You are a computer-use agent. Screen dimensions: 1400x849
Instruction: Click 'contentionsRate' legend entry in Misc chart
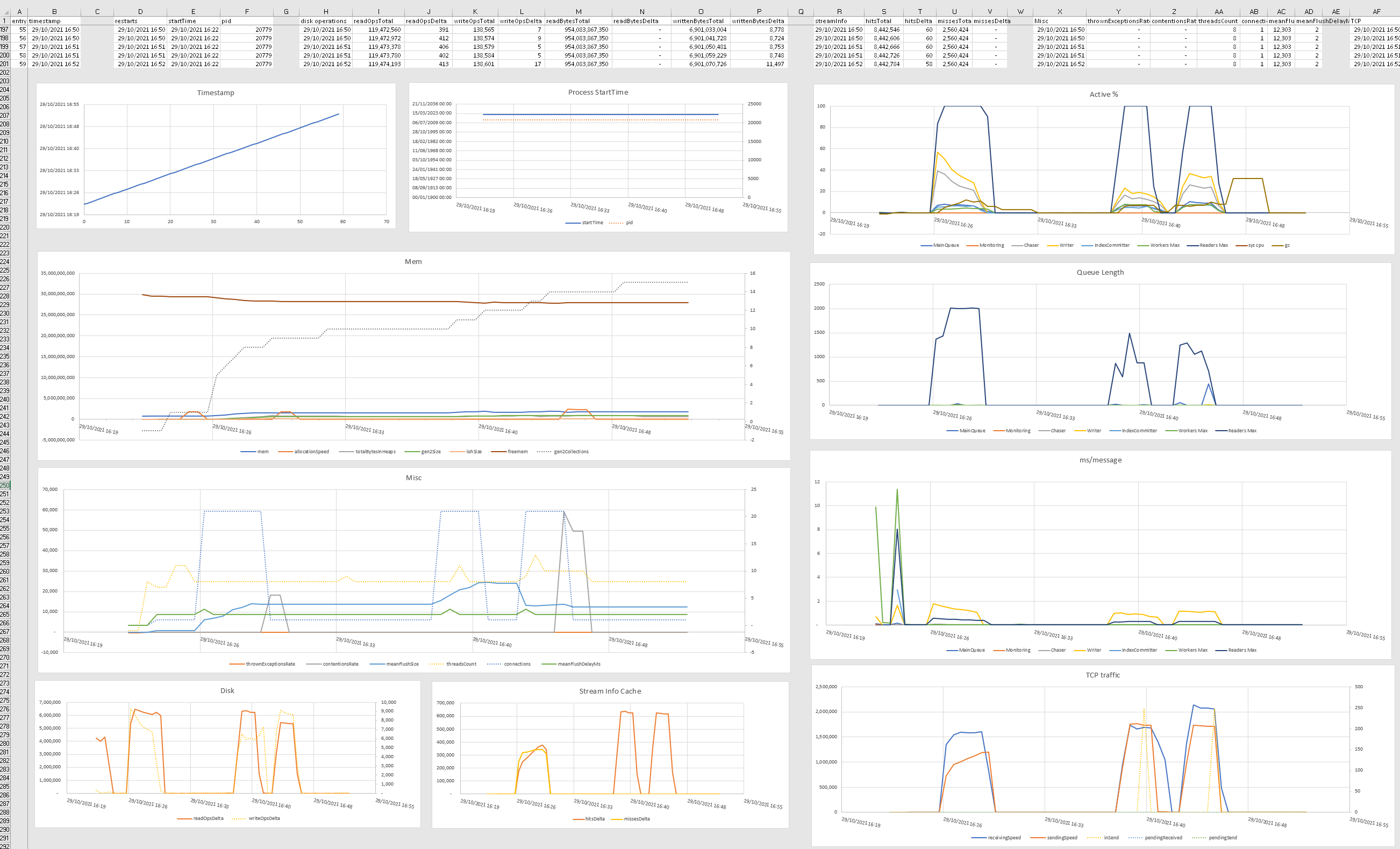[332, 663]
